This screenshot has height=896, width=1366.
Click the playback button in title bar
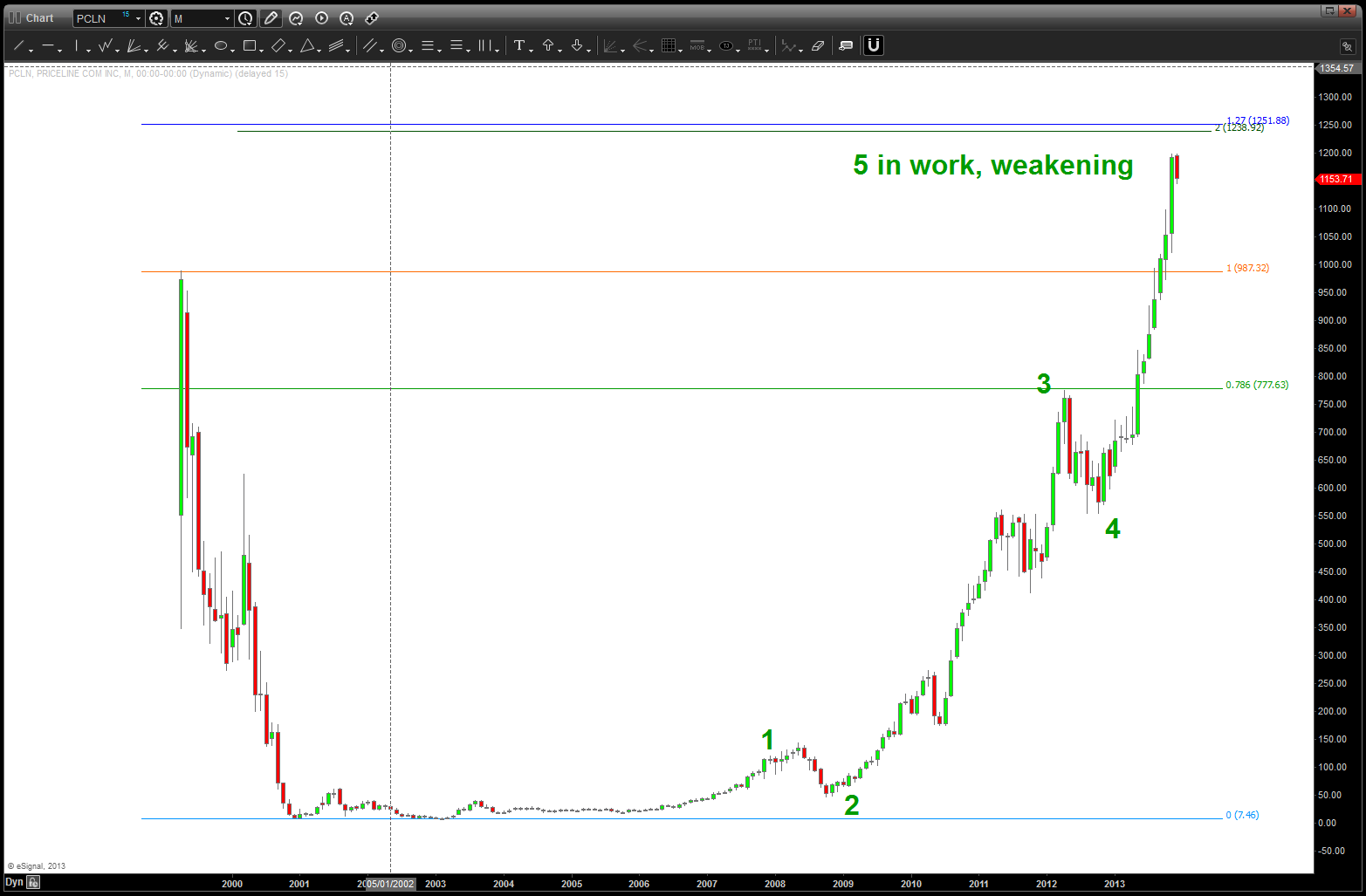click(x=321, y=18)
